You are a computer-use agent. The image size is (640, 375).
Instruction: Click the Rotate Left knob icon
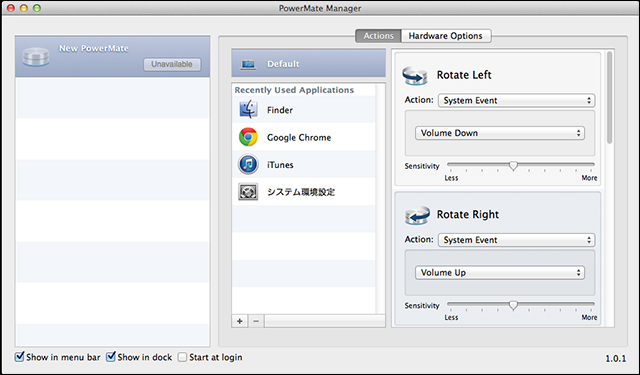415,76
